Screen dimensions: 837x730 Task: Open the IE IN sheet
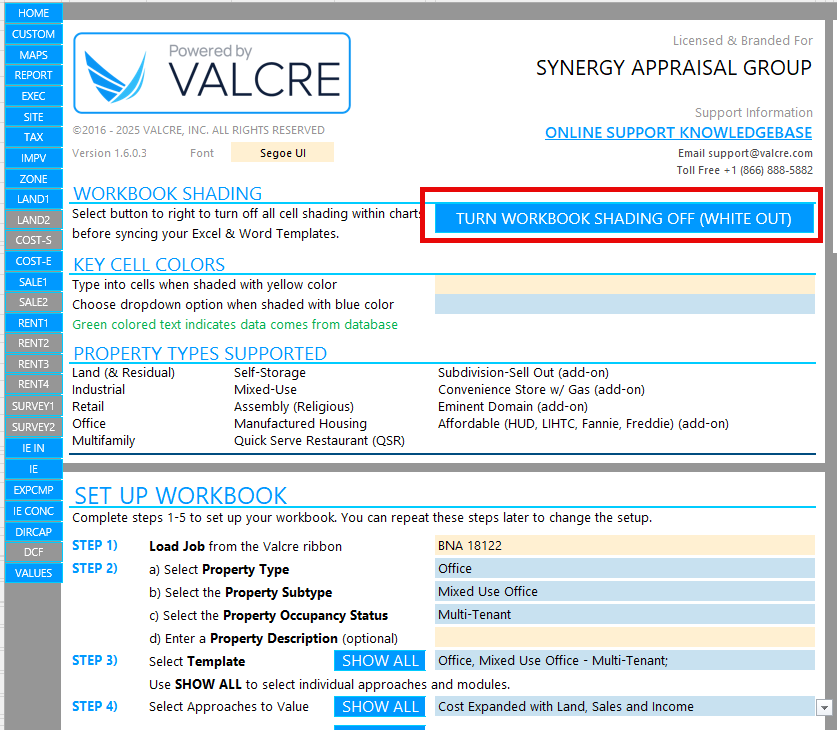(x=34, y=448)
